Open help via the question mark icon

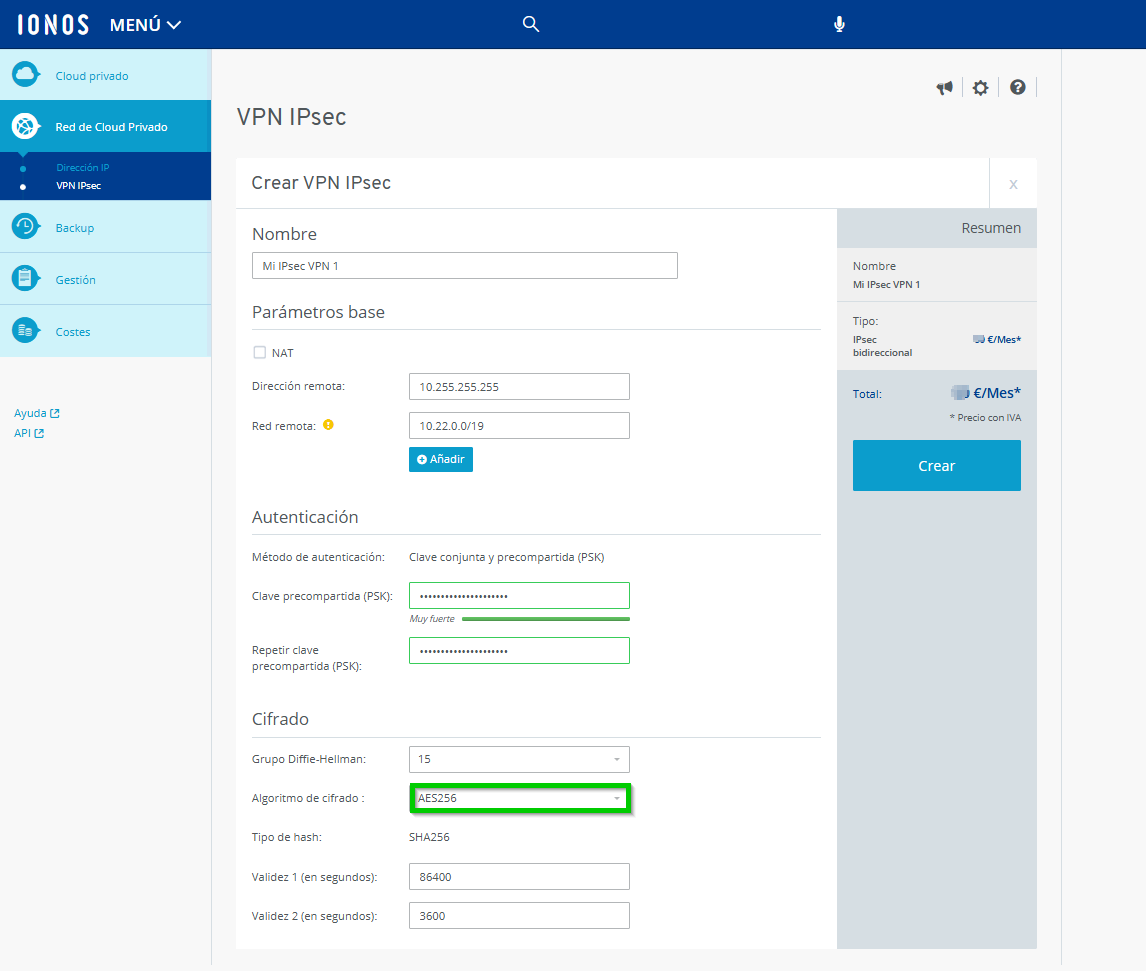click(x=1017, y=88)
